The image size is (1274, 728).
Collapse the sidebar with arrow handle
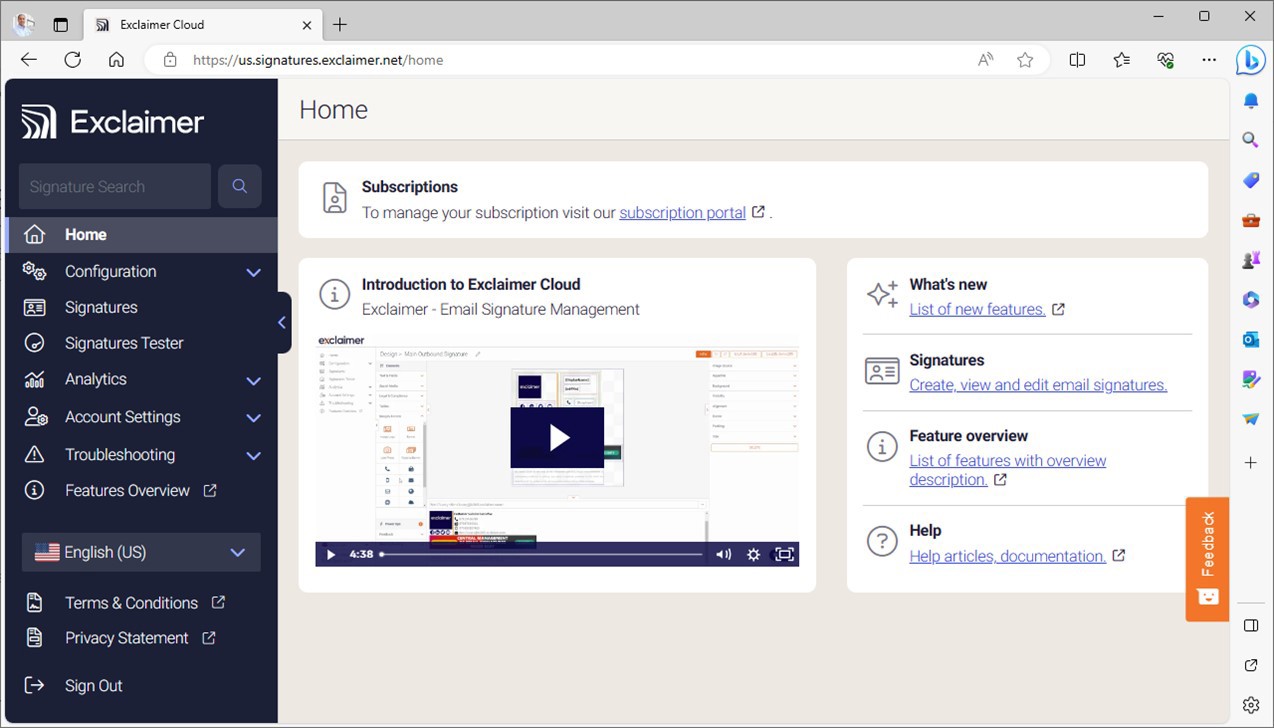[x=282, y=322]
